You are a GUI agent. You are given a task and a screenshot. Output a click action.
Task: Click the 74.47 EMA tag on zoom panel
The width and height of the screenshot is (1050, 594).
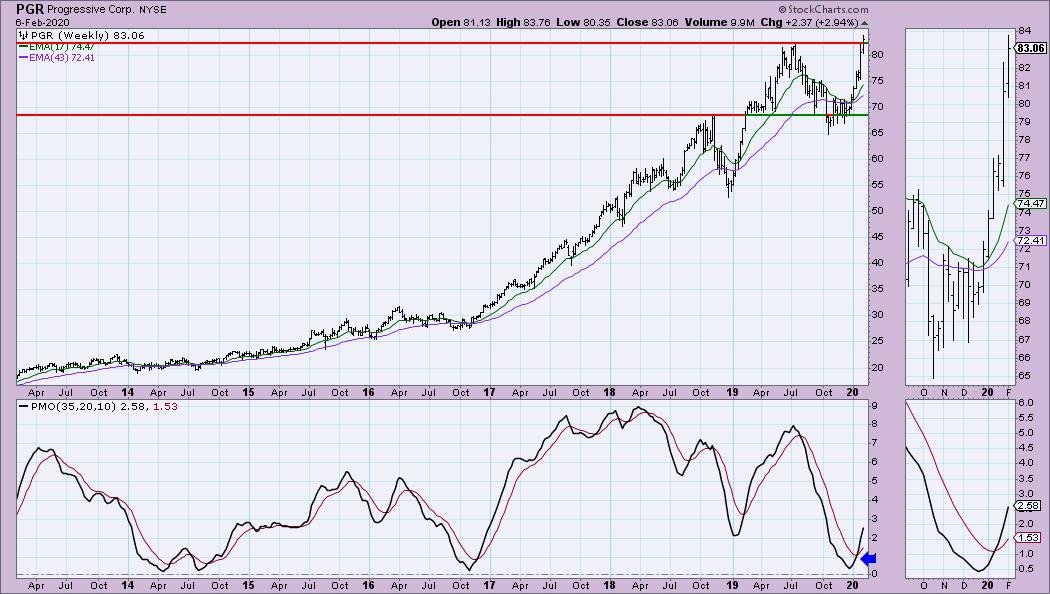[1031, 204]
